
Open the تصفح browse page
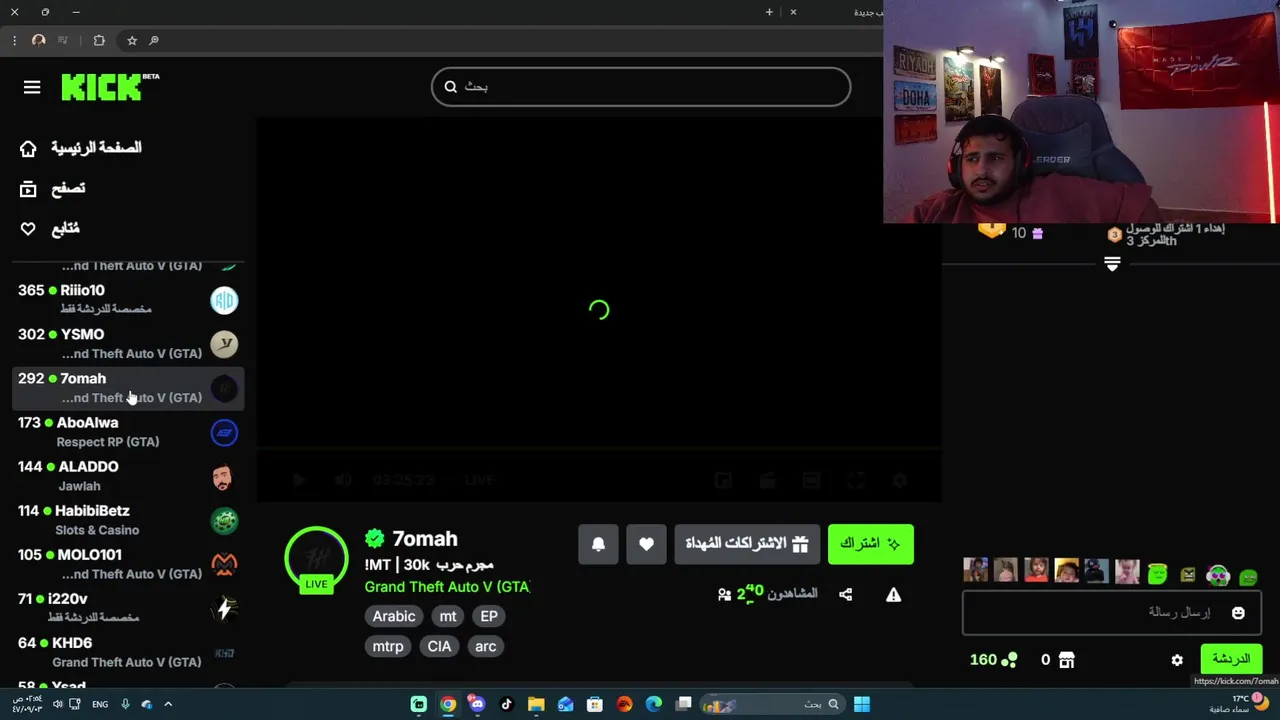(x=68, y=188)
